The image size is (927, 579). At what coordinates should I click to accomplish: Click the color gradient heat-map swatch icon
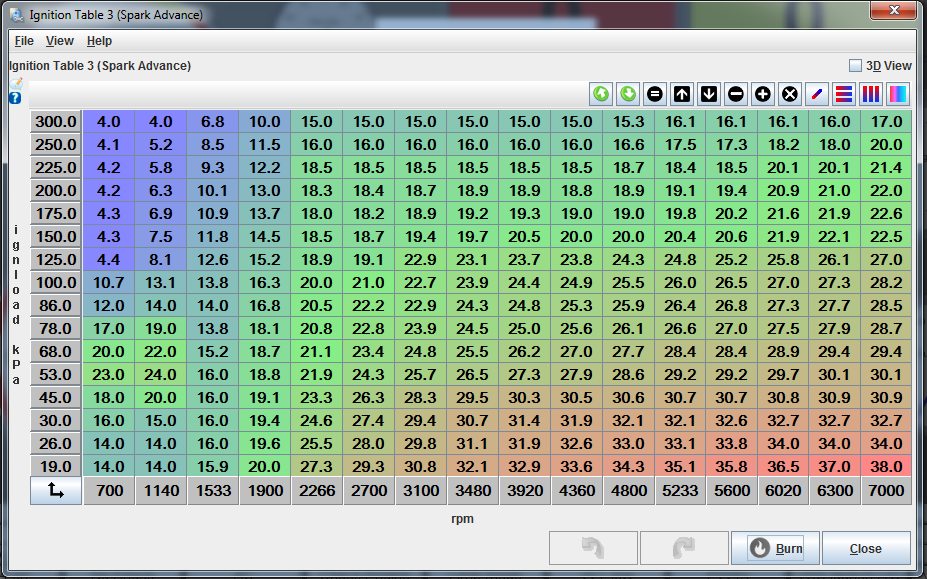(900, 93)
